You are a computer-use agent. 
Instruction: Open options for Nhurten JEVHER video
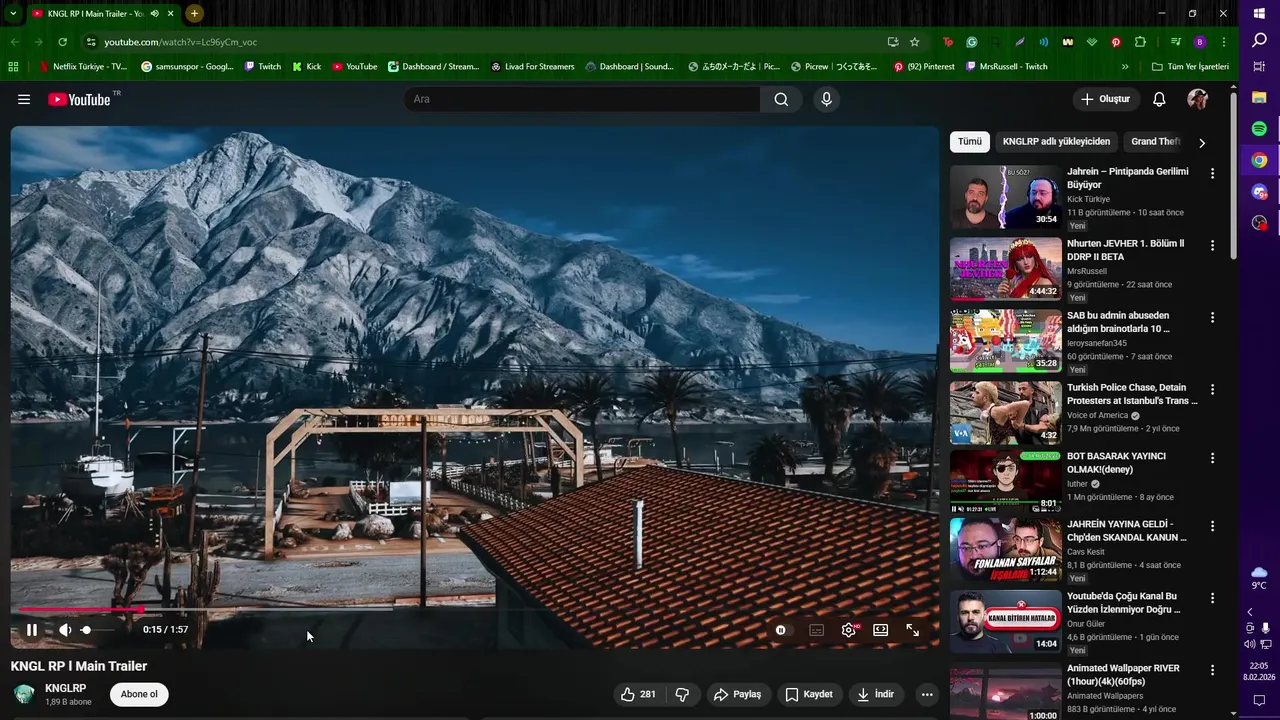tap(1212, 245)
